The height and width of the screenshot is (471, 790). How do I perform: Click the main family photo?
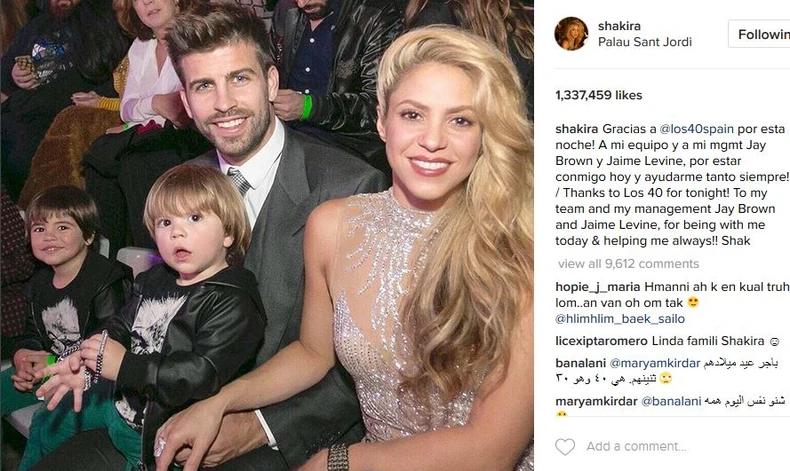click(267, 235)
